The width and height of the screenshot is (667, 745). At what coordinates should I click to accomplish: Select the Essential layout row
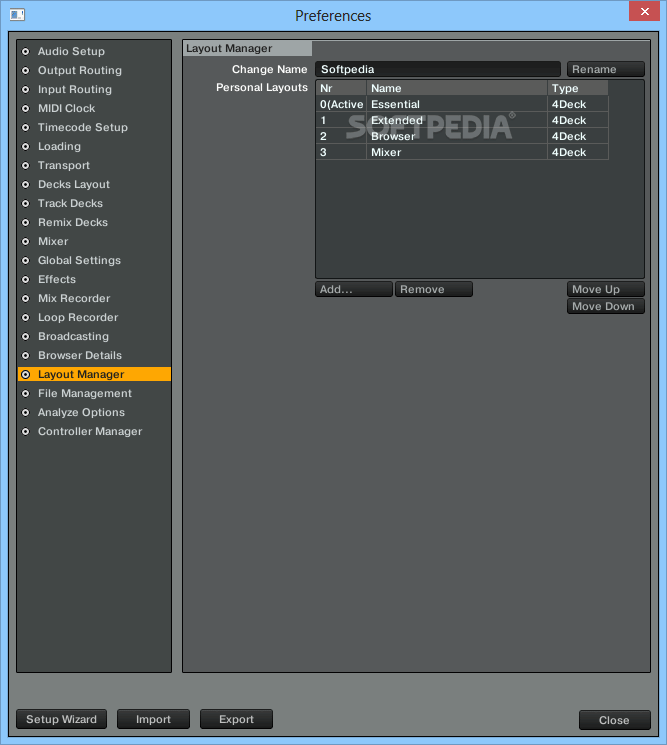[462, 105]
